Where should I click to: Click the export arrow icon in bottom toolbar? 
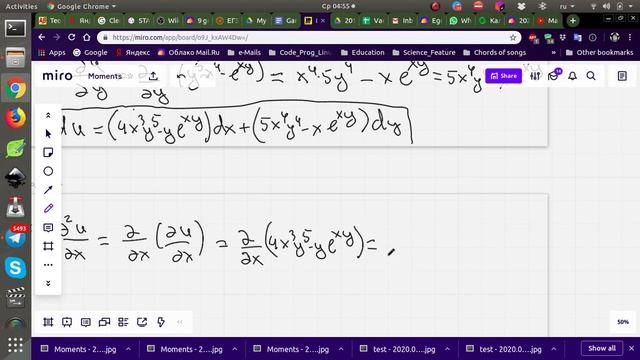pyautogui.click(x=142, y=322)
